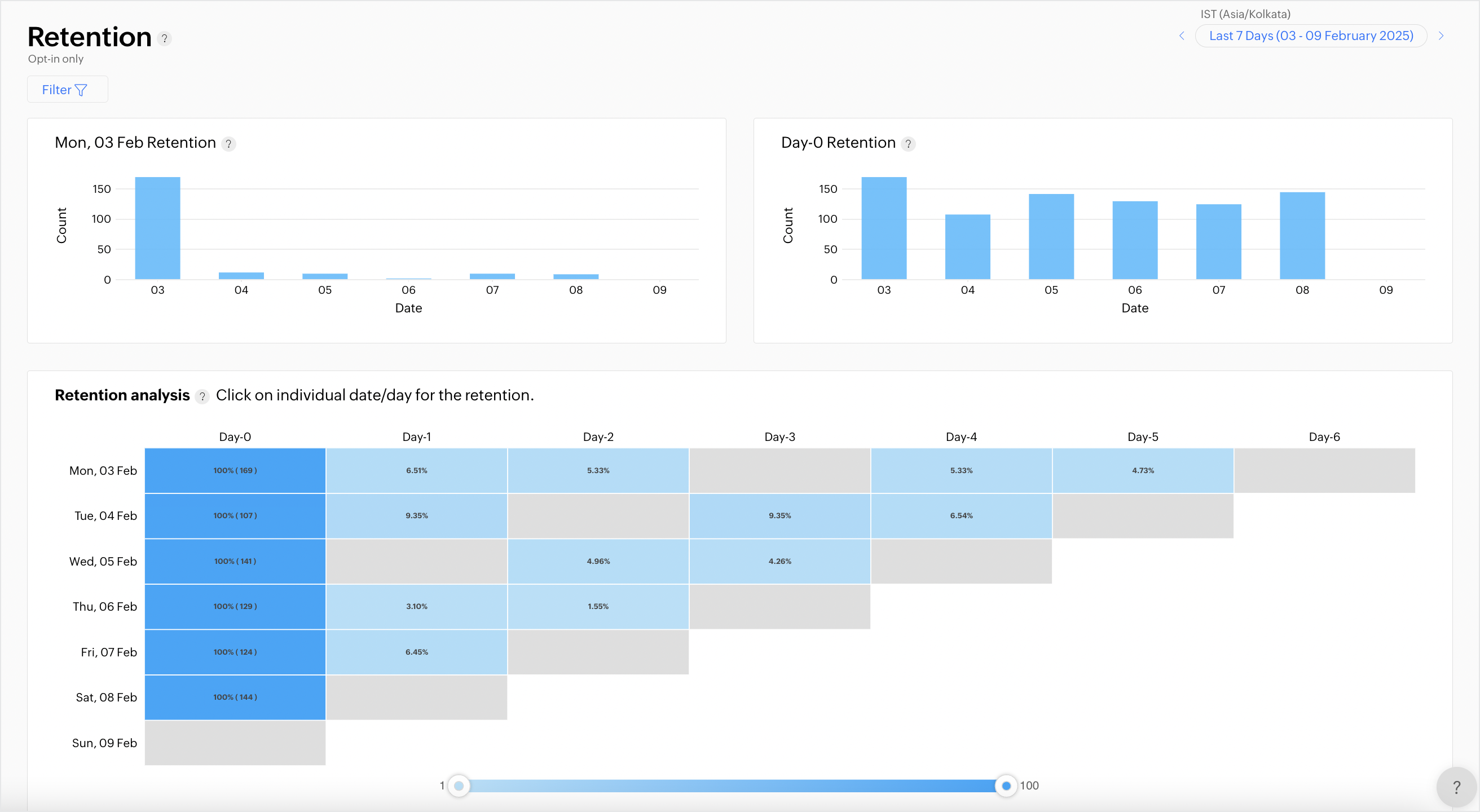1480x812 pixels.
Task: Select the Day-5 column header
Action: [1142, 436]
